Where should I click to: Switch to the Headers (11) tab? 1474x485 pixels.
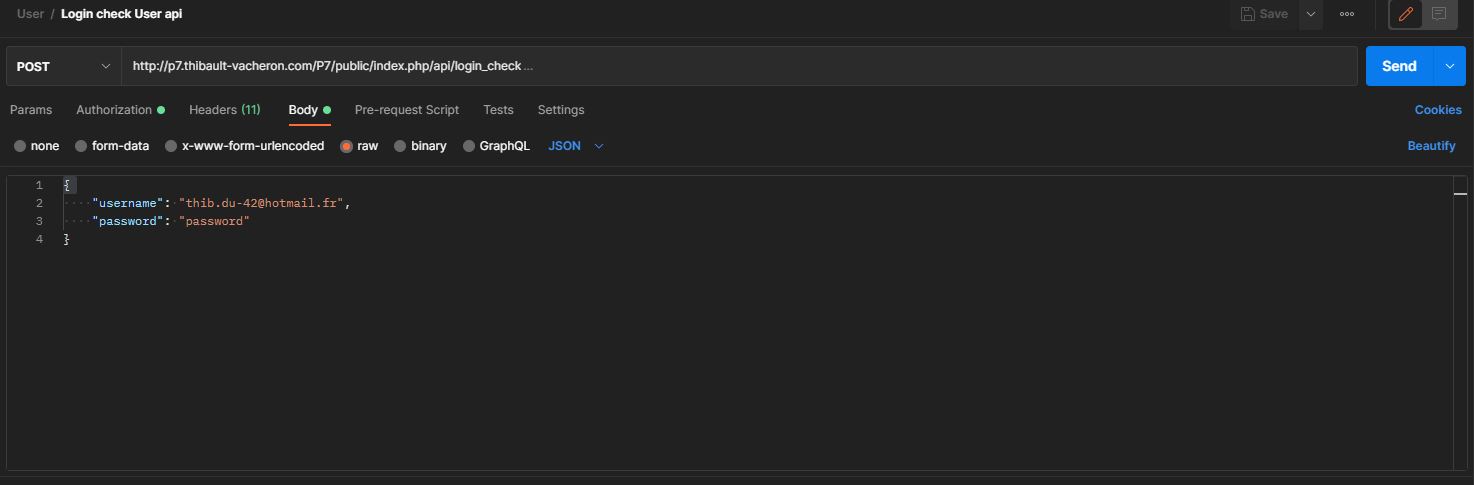click(x=225, y=110)
